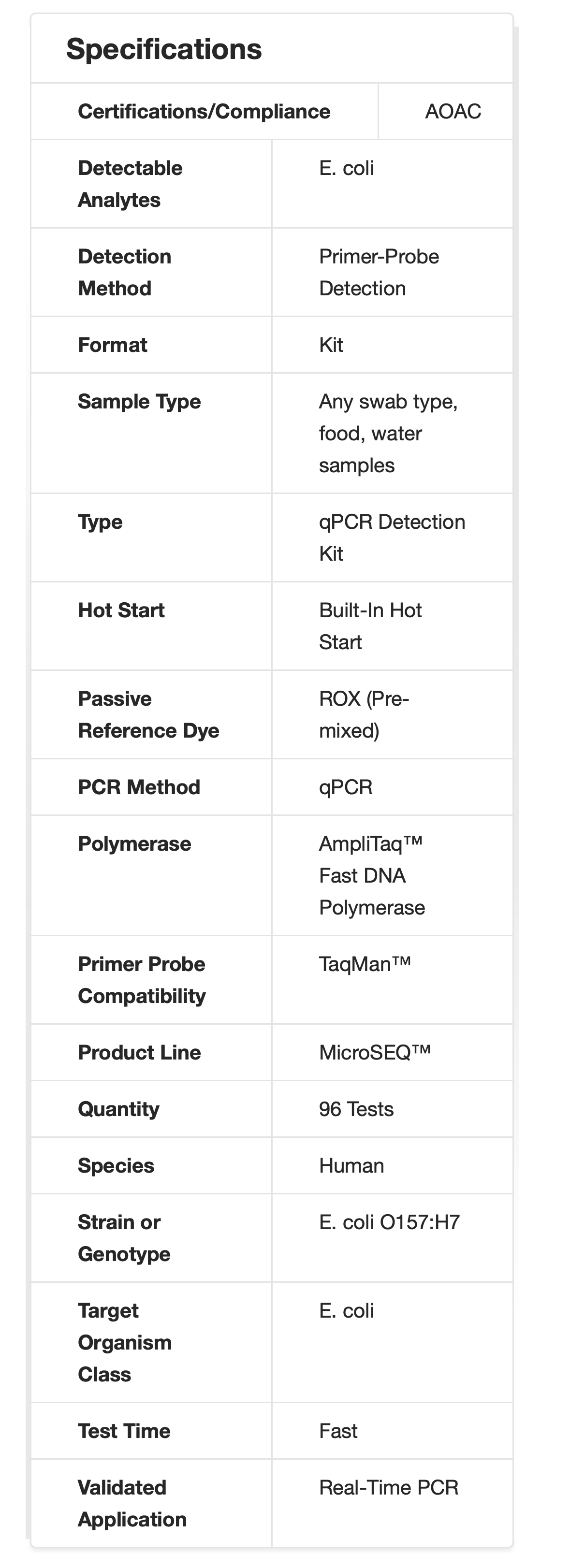Image resolution: width=570 pixels, height=1568 pixels.
Task: Click the Specifications heading
Action: pos(164,49)
